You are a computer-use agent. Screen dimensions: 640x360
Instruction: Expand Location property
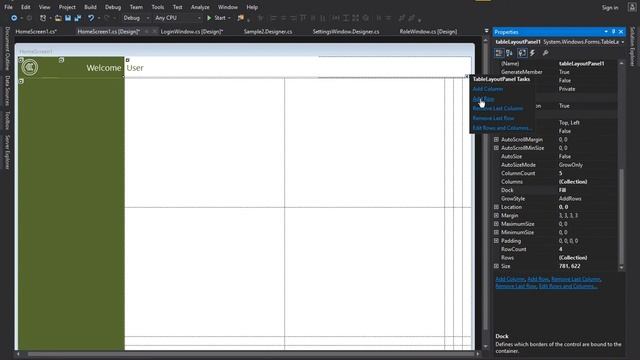(x=496, y=207)
